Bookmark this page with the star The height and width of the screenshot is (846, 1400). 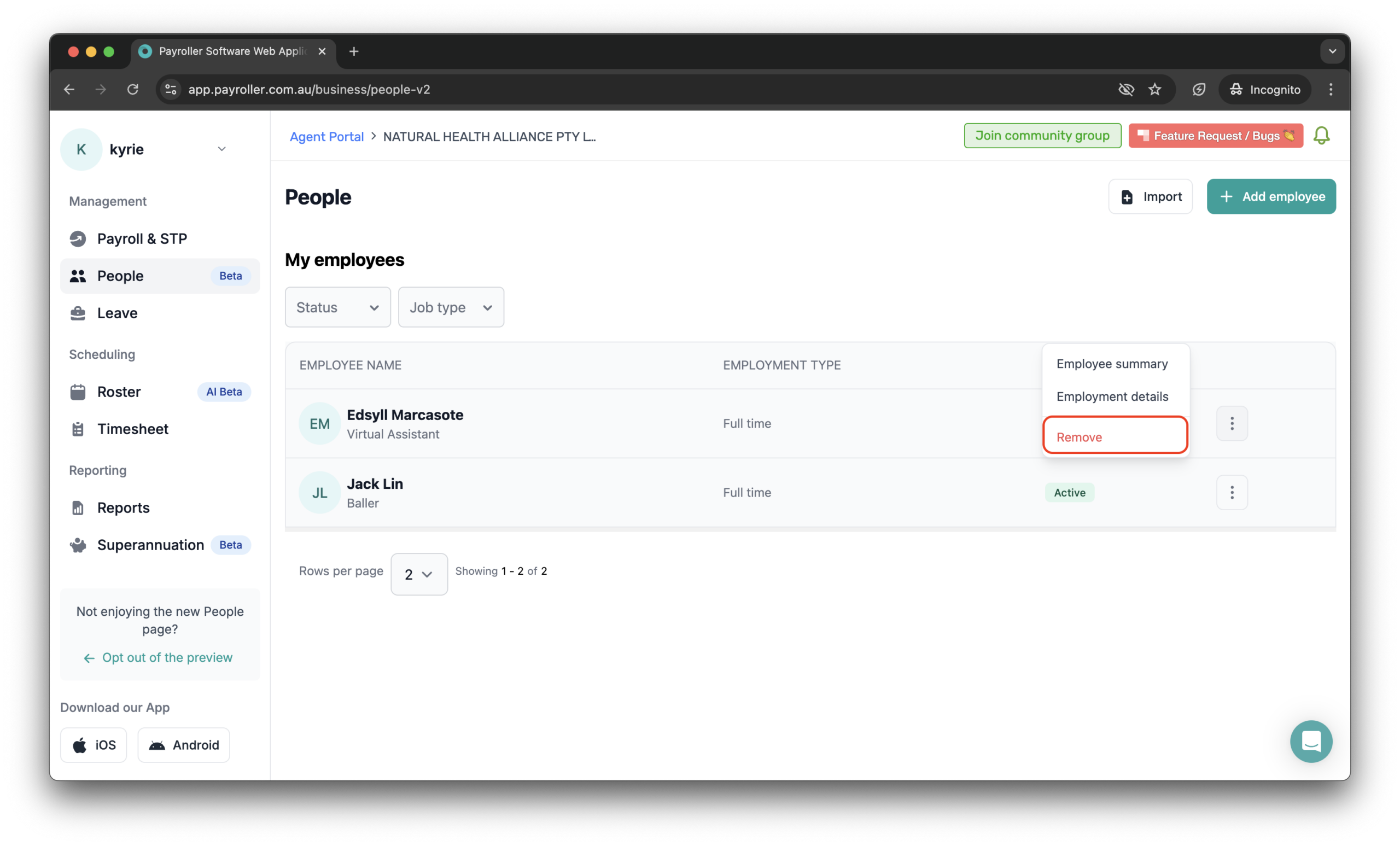(x=1154, y=89)
